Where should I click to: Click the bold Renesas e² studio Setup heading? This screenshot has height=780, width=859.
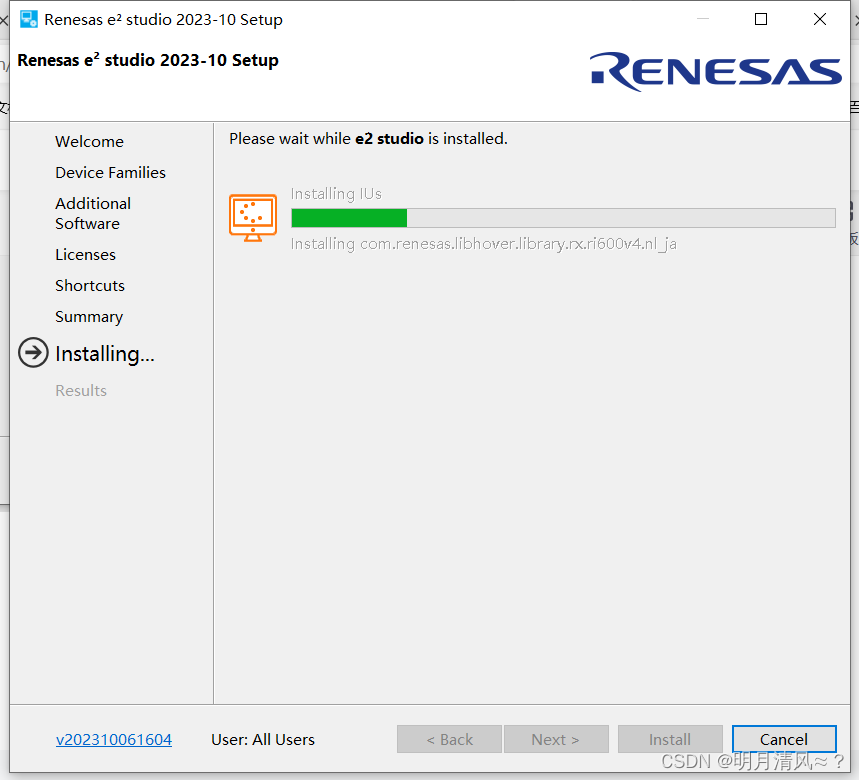coord(148,60)
